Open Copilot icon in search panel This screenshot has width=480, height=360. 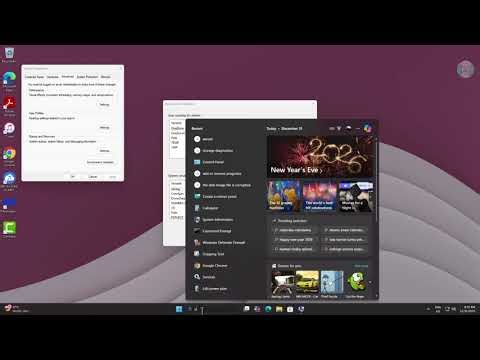pyautogui.click(x=367, y=128)
